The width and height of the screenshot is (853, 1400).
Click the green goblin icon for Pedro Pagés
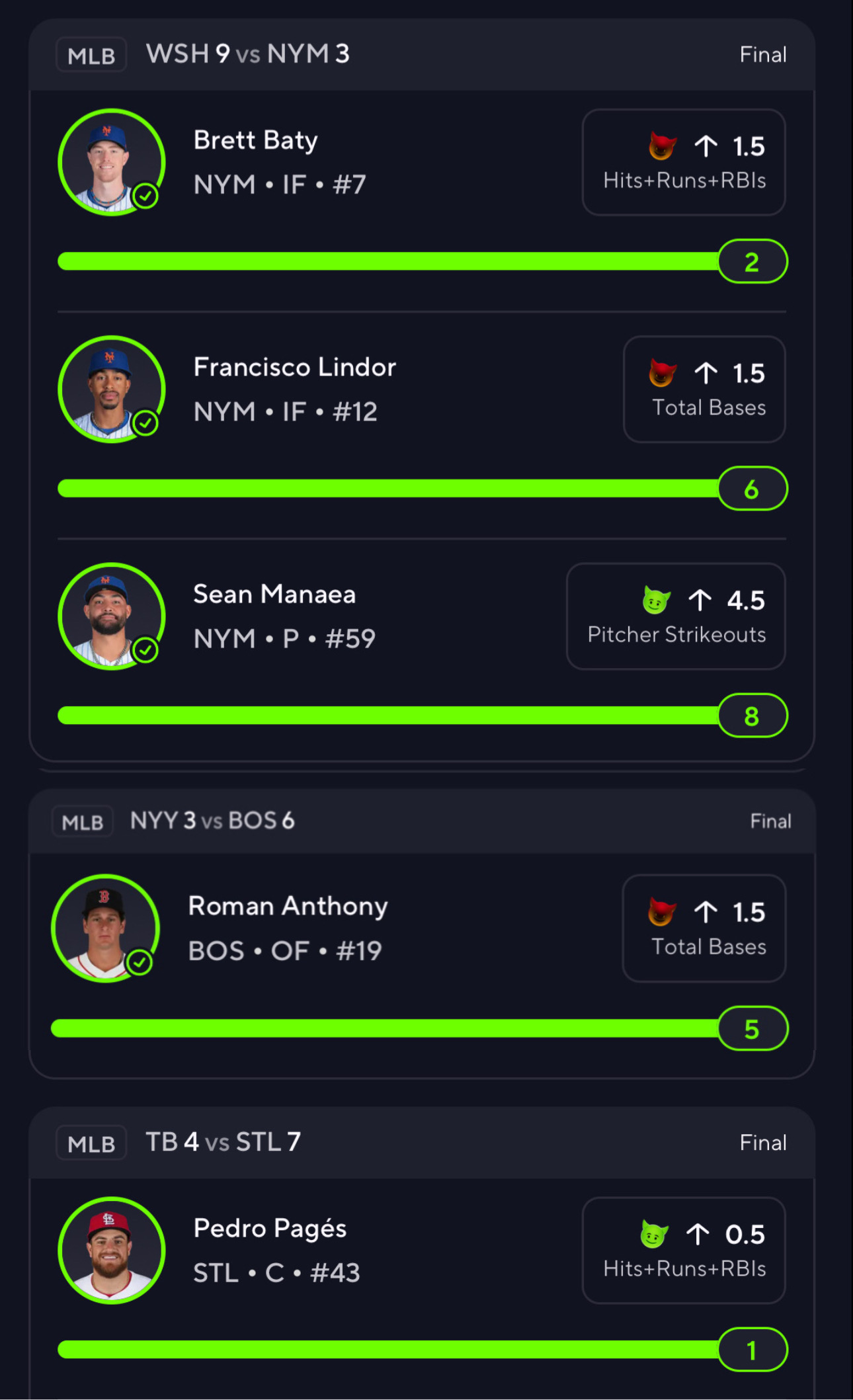tap(654, 1234)
